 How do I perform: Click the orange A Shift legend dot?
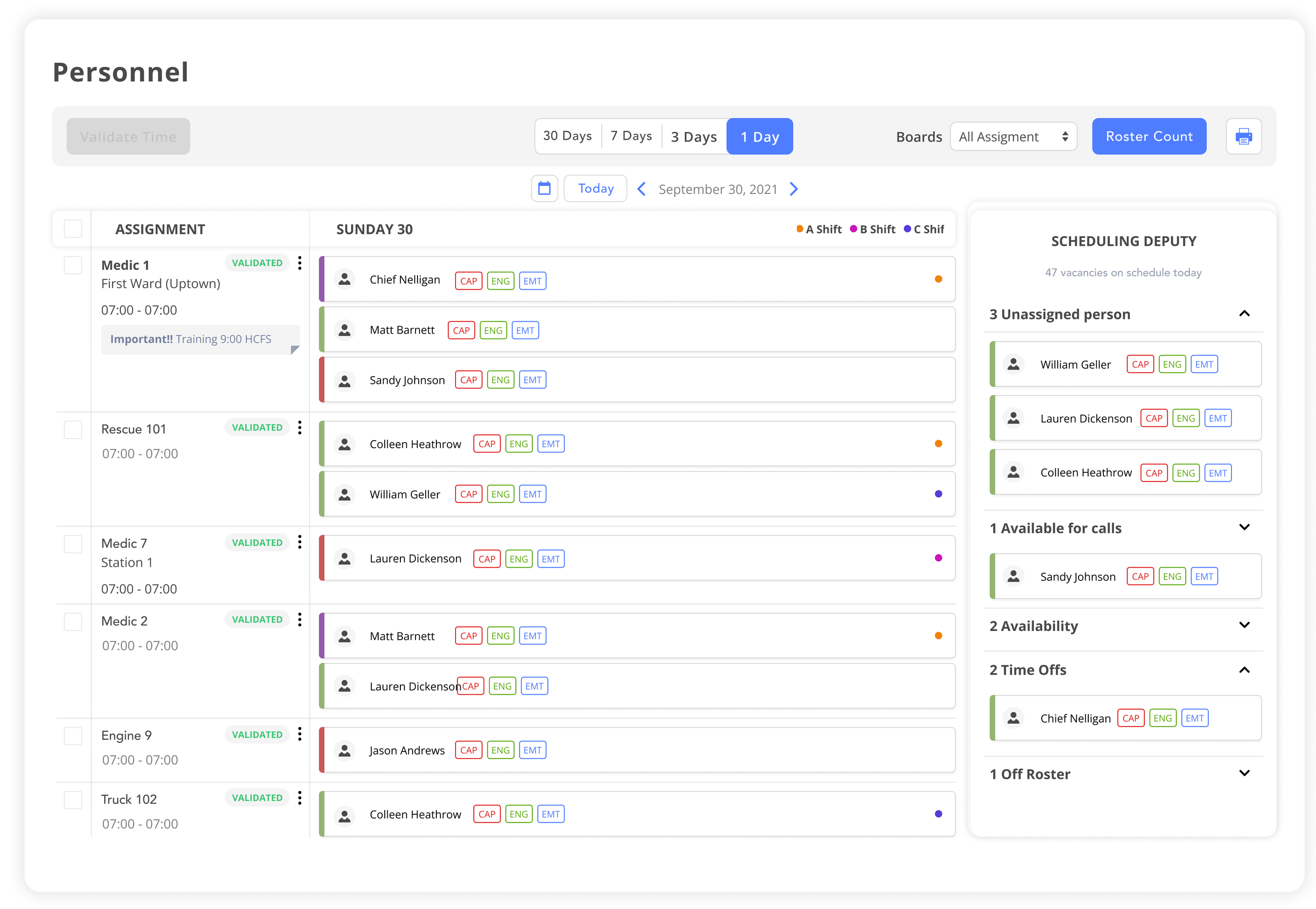(x=799, y=229)
